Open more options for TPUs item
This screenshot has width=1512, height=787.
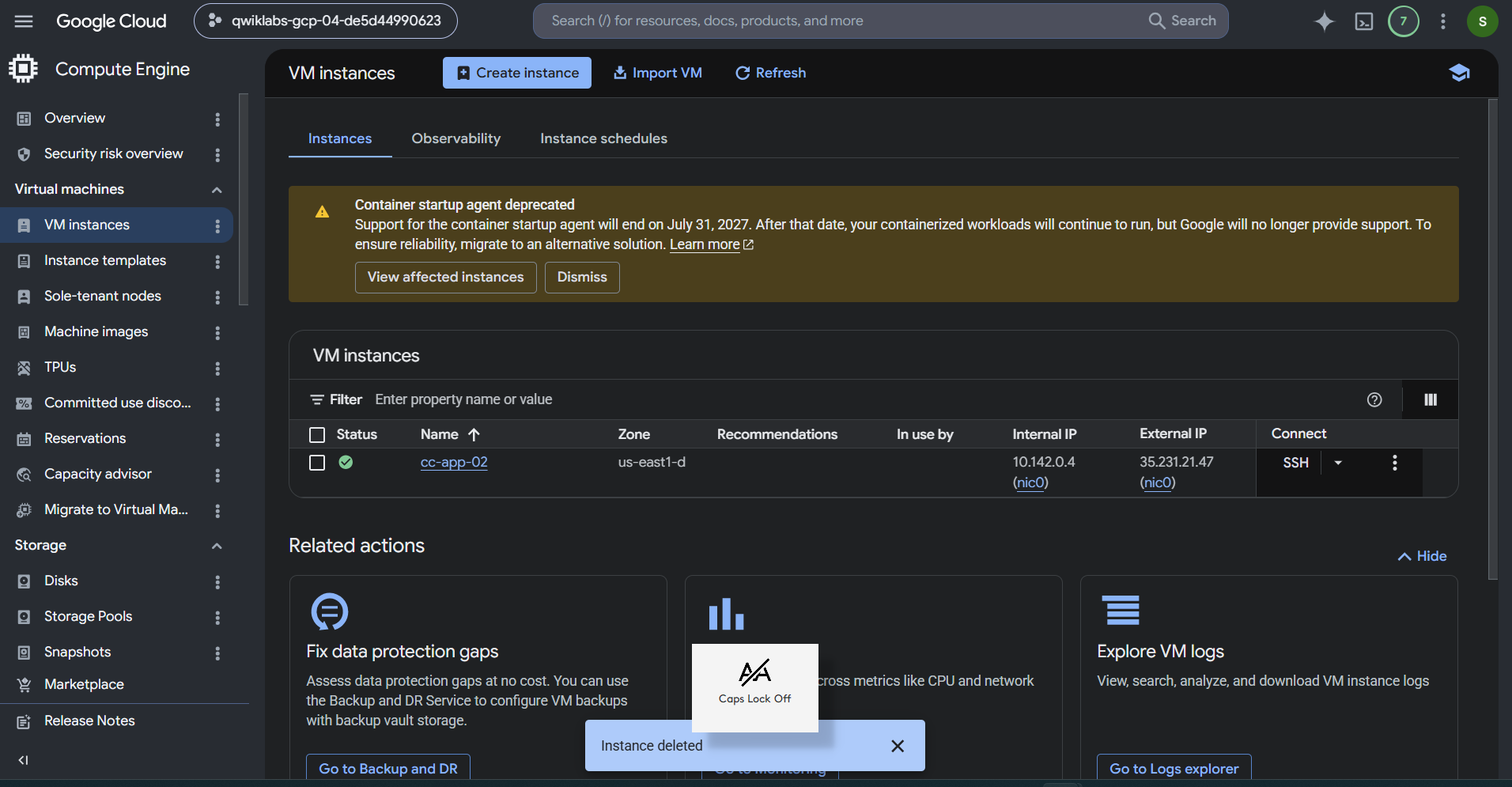click(217, 368)
